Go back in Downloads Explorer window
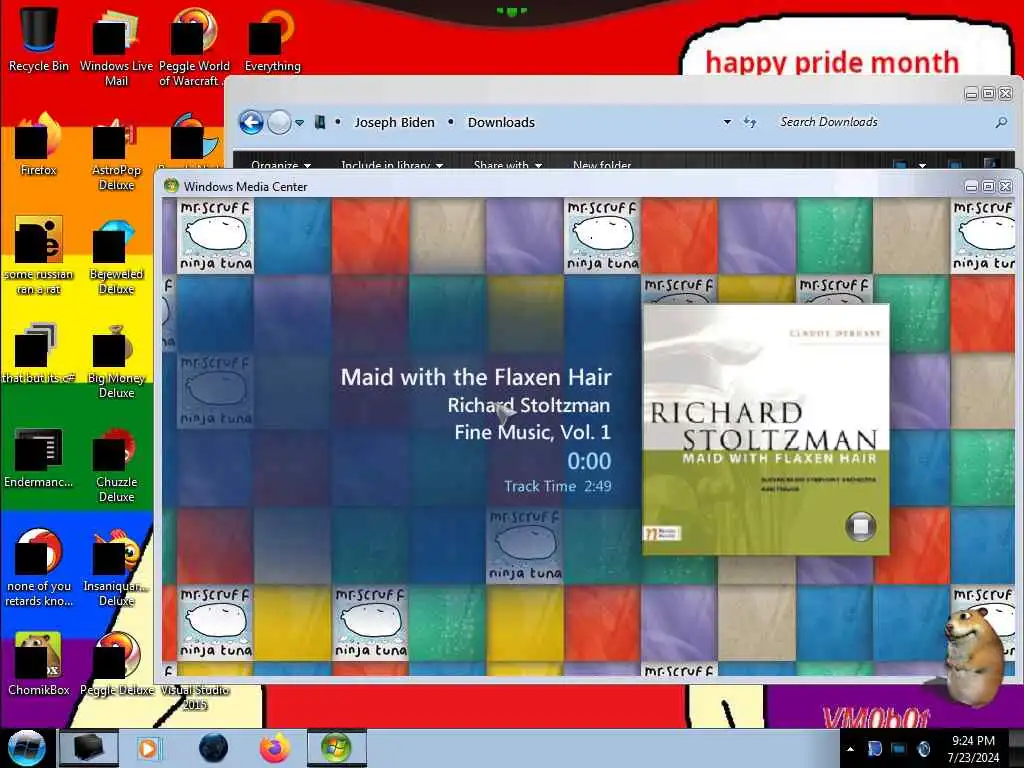Viewport: 1024px width, 768px height. click(x=251, y=122)
